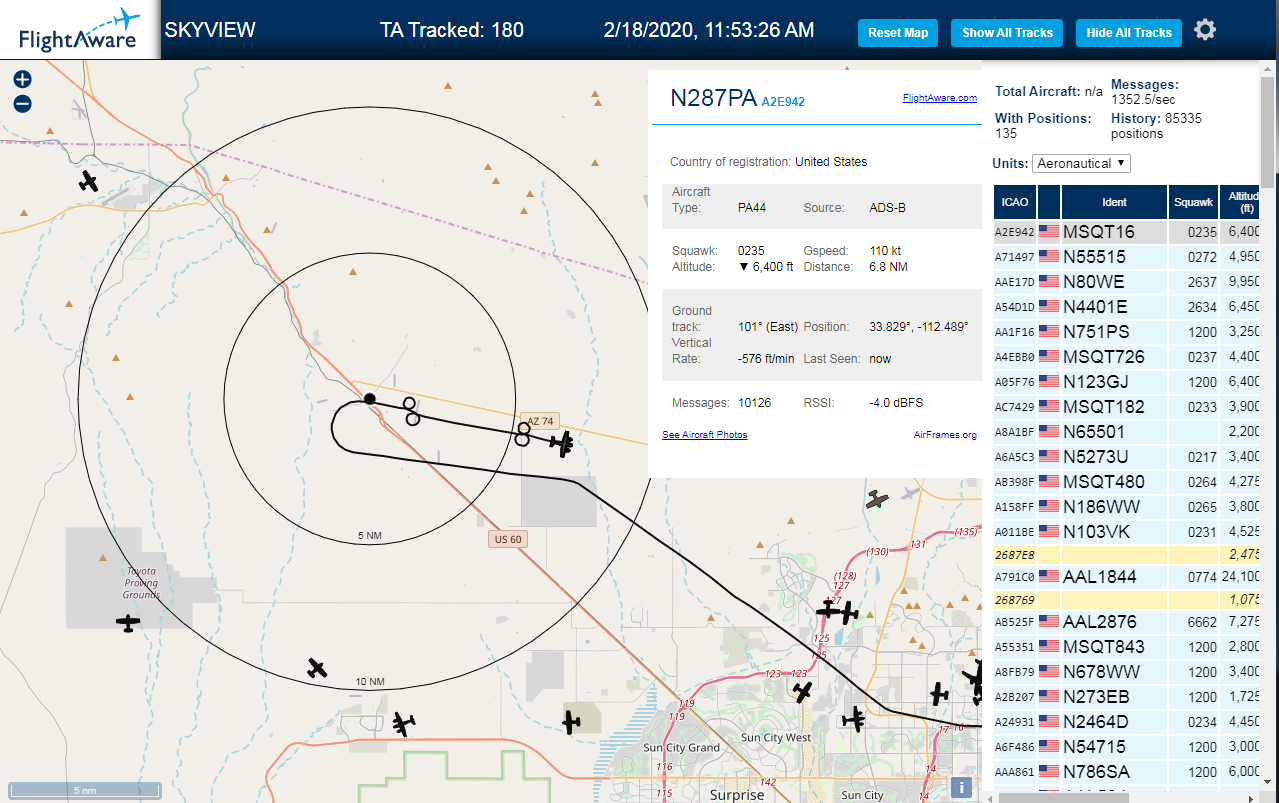Select the MSQT480 aircraft row
The width and height of the screenshot is (1279, 803).
1127,482
